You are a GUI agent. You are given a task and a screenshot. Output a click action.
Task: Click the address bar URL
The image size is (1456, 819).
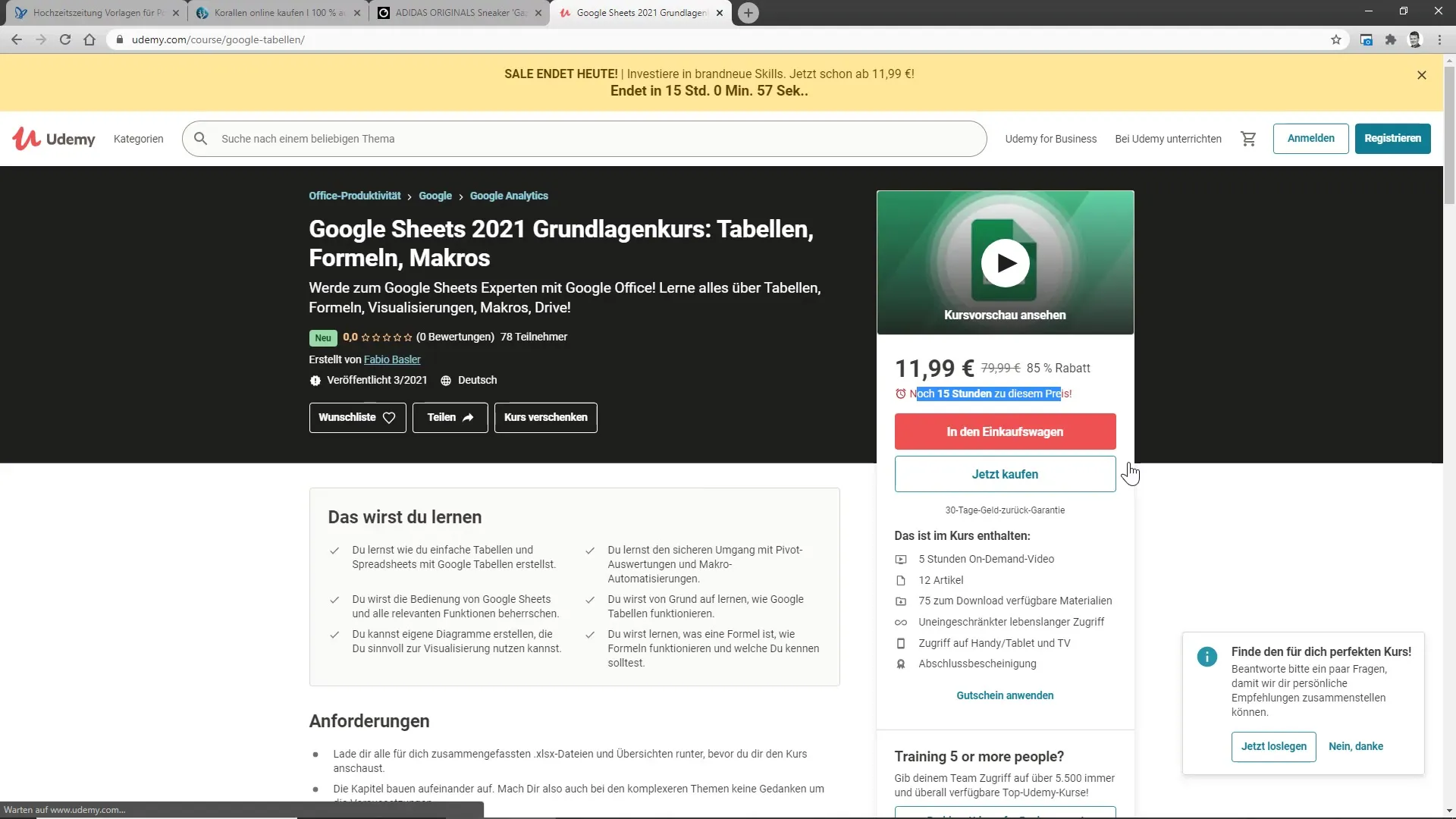coord(218,39)
